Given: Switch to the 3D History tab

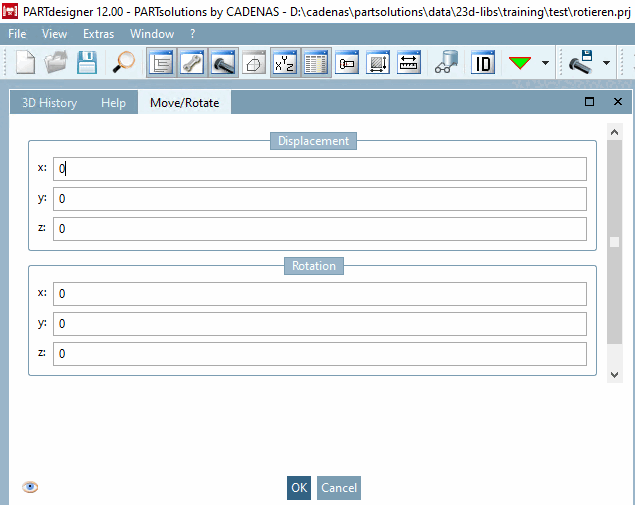Looking at the screenshot, I should 49,103.
